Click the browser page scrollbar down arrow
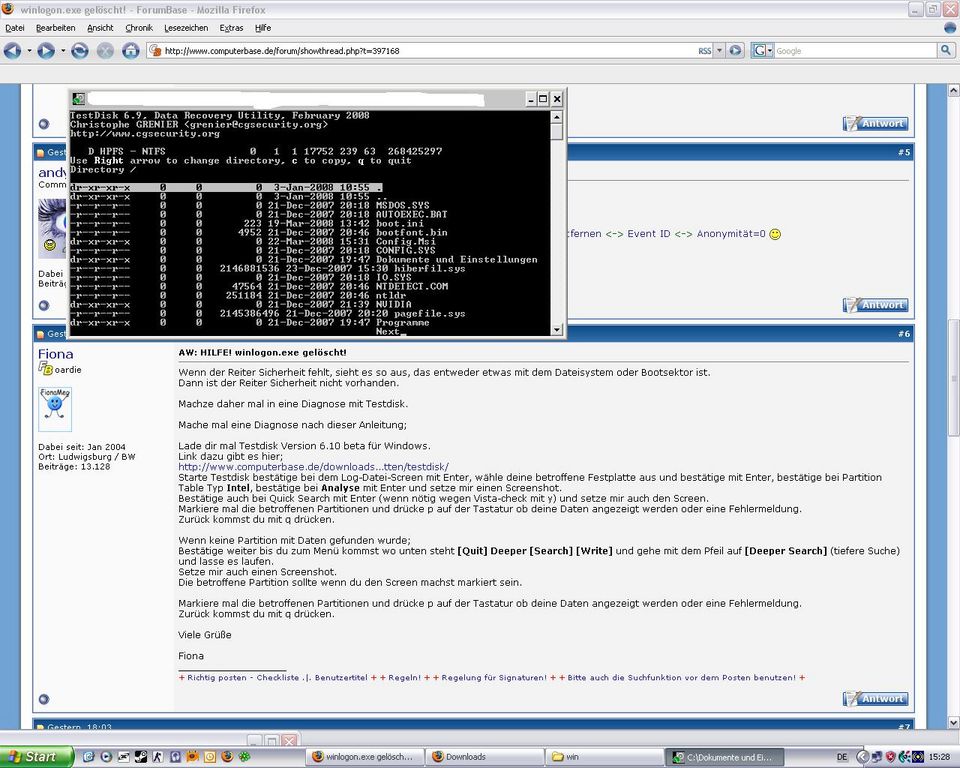Image resolution: width=960 pixels, height=768 pixels. coord(953,723)
